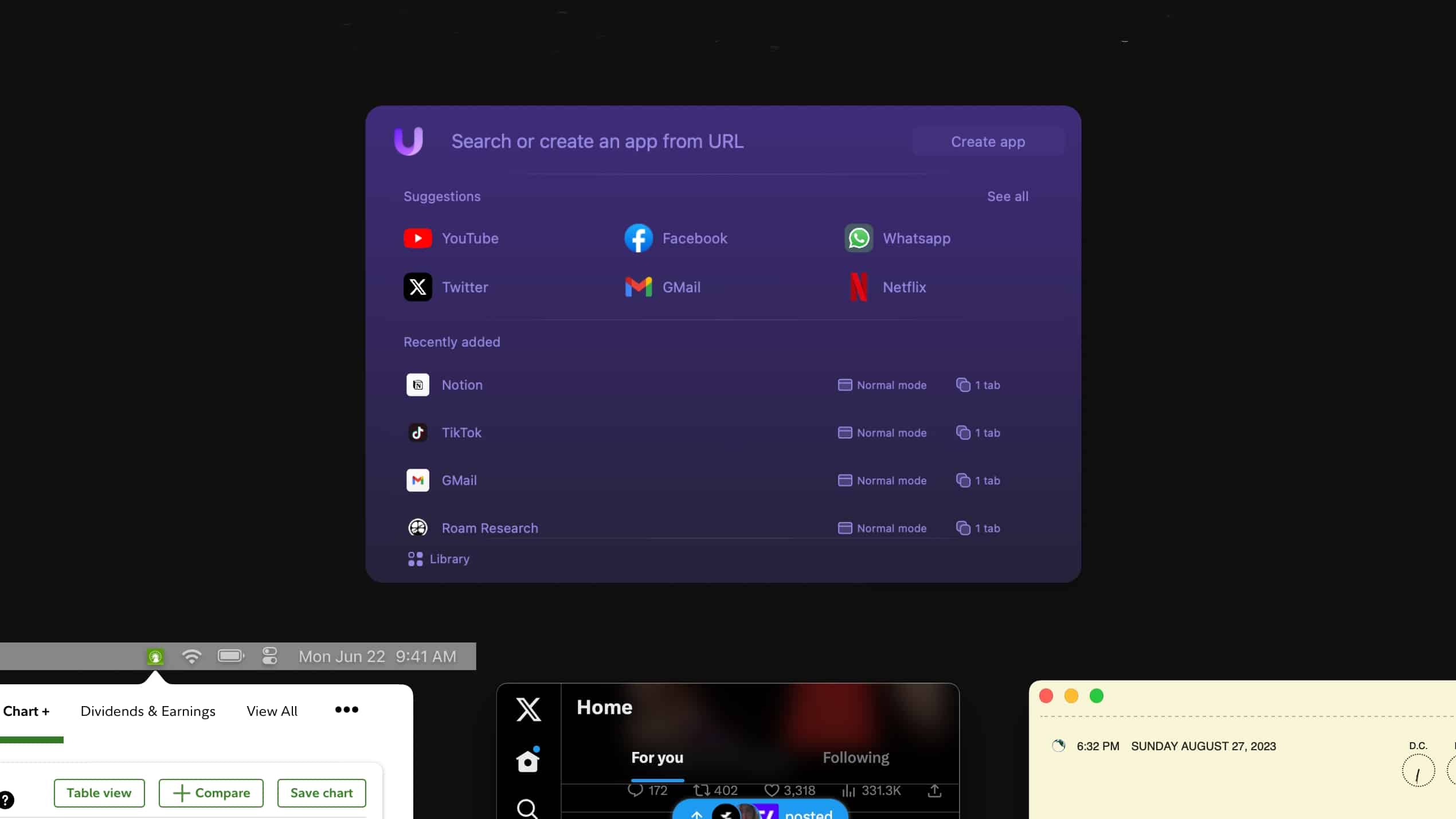Click the YouTube suggestion icon
Viewport: 1456px width, 819px height.
click(418, 238)
